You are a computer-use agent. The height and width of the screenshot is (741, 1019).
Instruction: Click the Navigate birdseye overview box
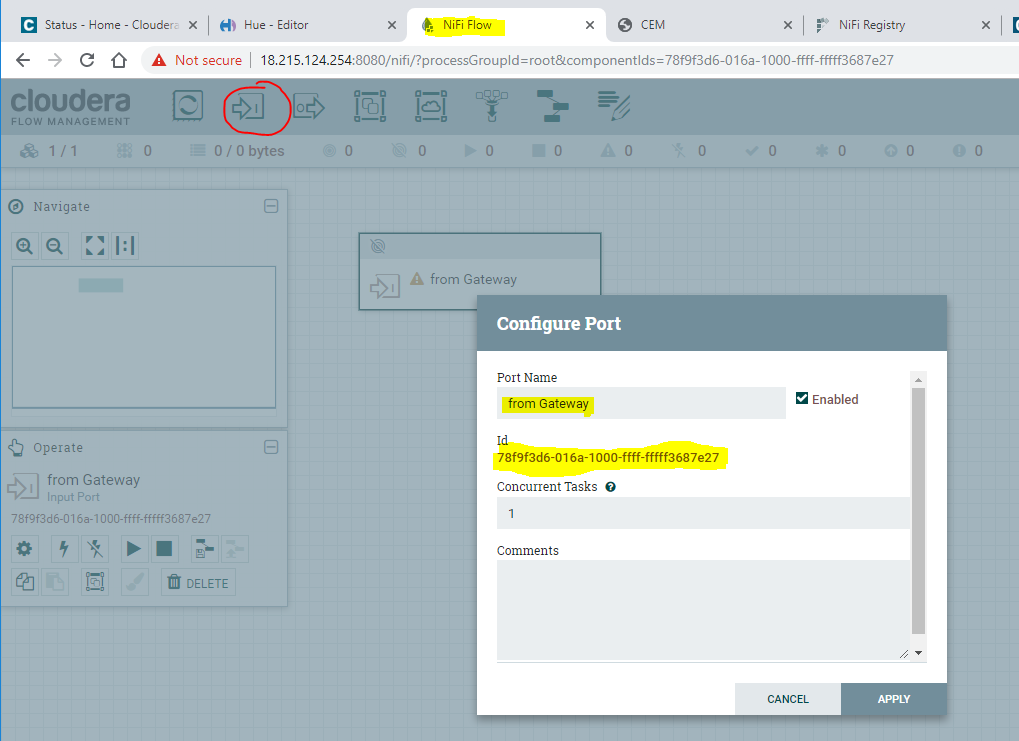point(144,337)
